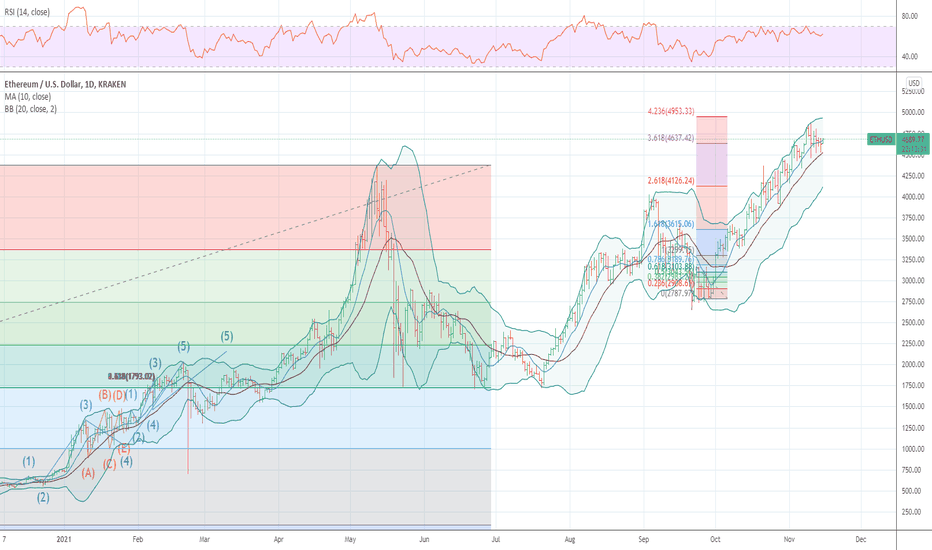The width and height of the screenshot is (932, 550).
Task: Click the 40.00 level on RSI axis
Action: pos(910,57)
